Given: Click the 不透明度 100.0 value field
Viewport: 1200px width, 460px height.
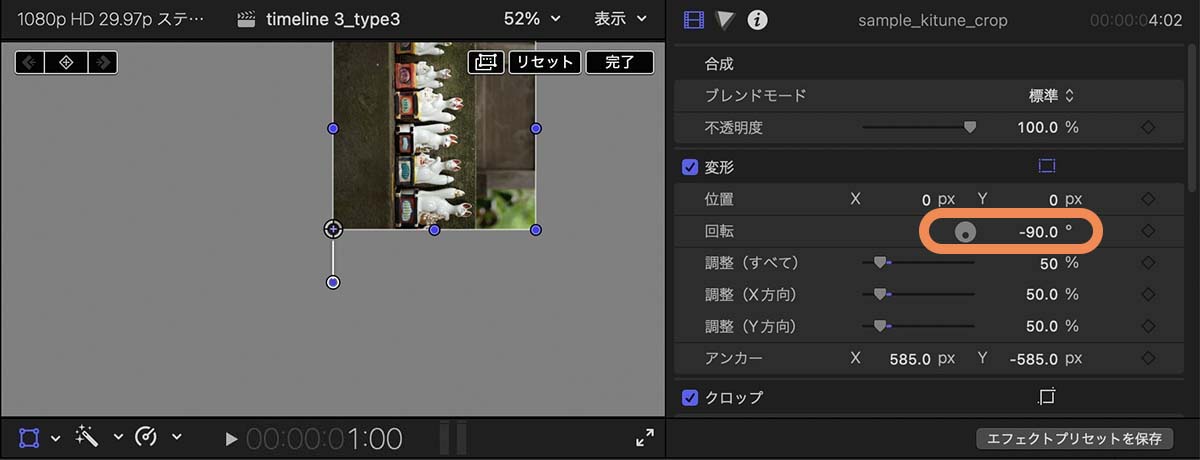Looking at the screenshot, I should (1037, 127).
